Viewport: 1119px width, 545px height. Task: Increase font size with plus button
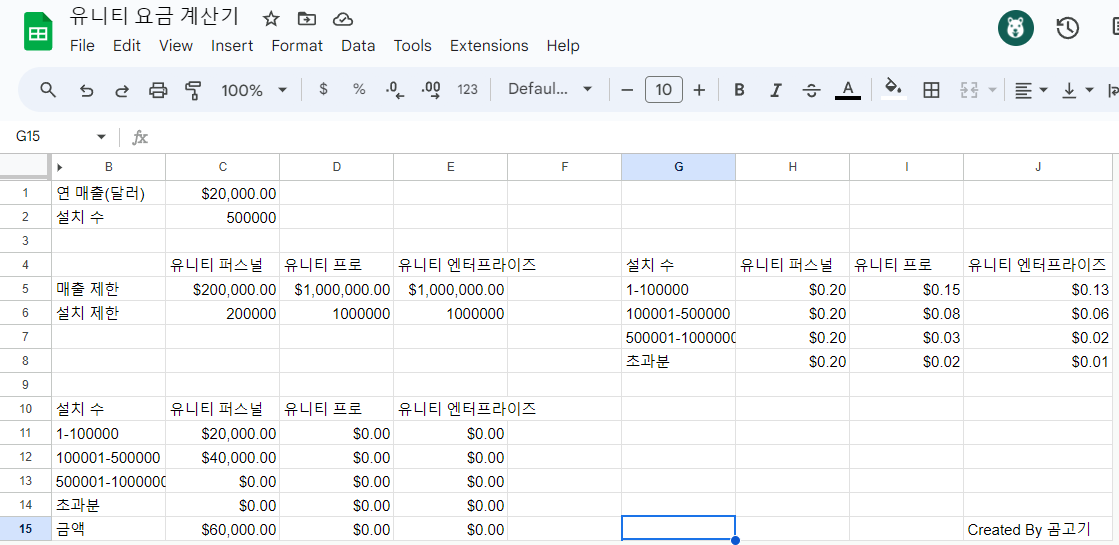point(699,90)
